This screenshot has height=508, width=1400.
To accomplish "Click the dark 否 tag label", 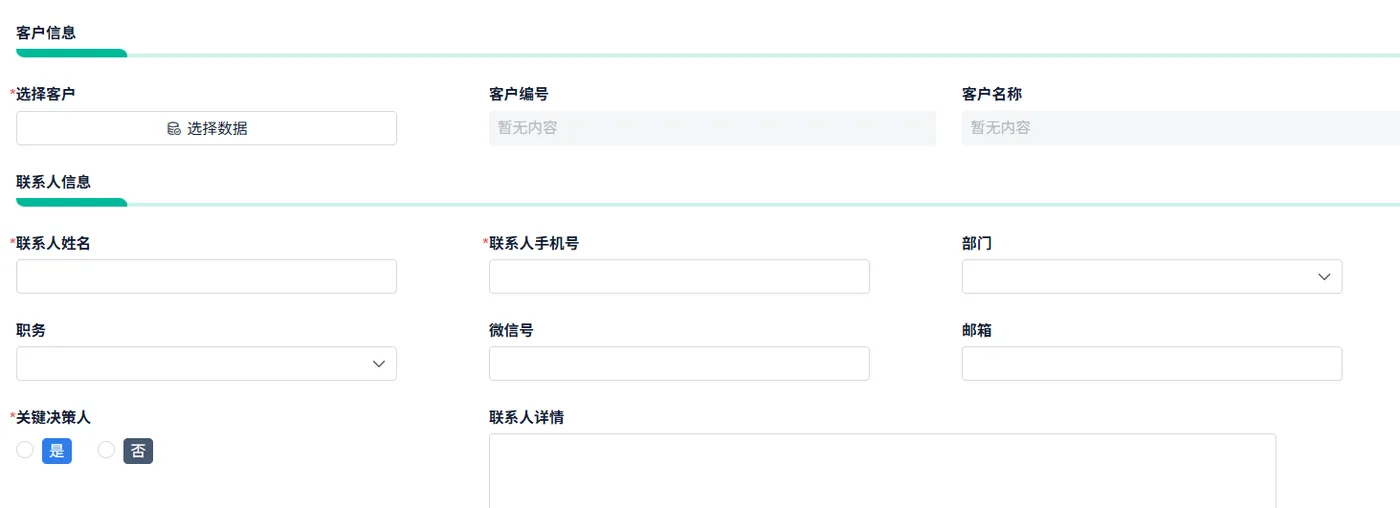I will point(138,451).
